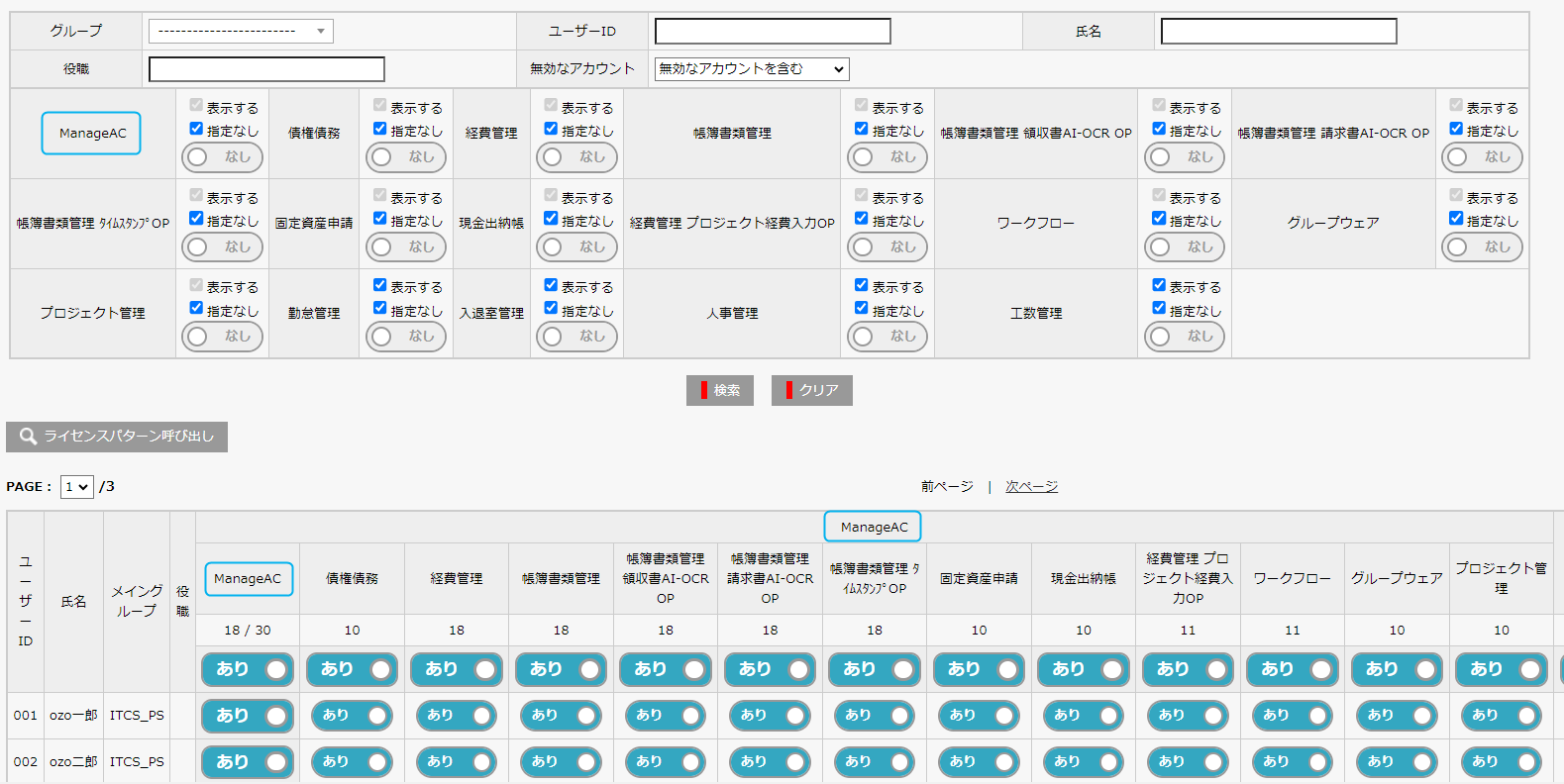Toggle header あり switch for 固定資産申請 column
Screen dimensions: 1564x784
pyautogui.click(x=979, y=670)
